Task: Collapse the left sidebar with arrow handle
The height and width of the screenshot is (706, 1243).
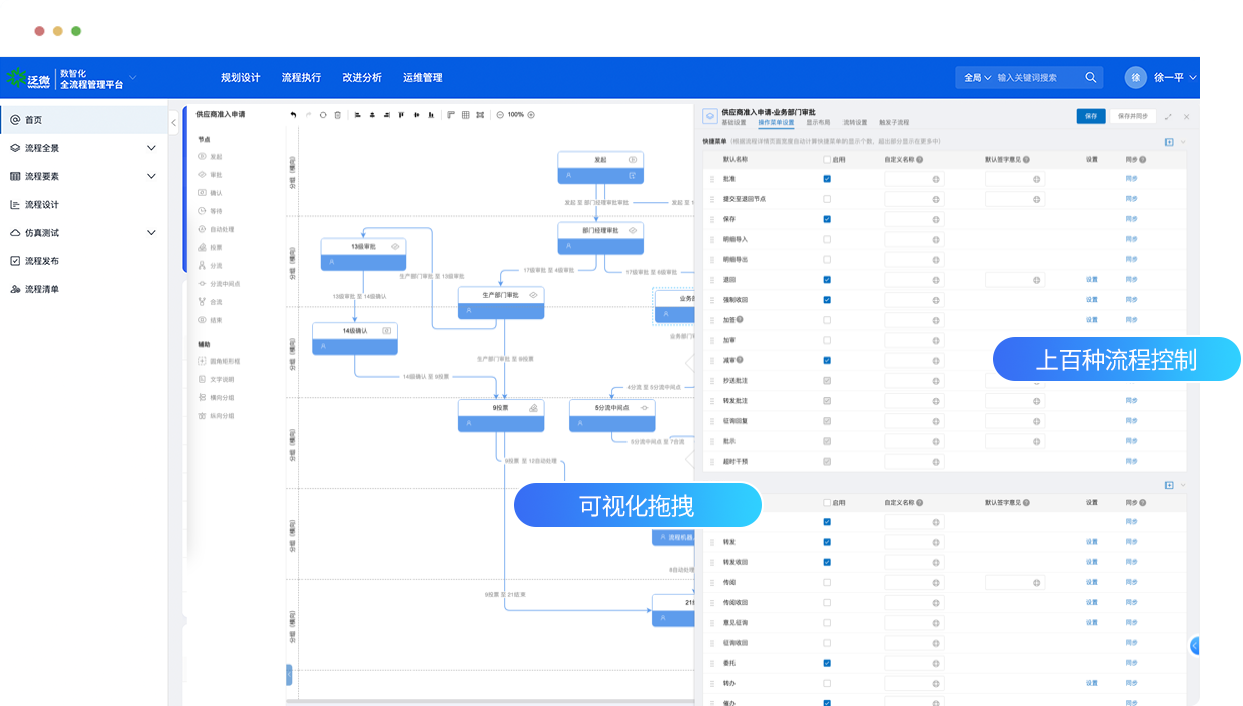Action: click(173, 122)
